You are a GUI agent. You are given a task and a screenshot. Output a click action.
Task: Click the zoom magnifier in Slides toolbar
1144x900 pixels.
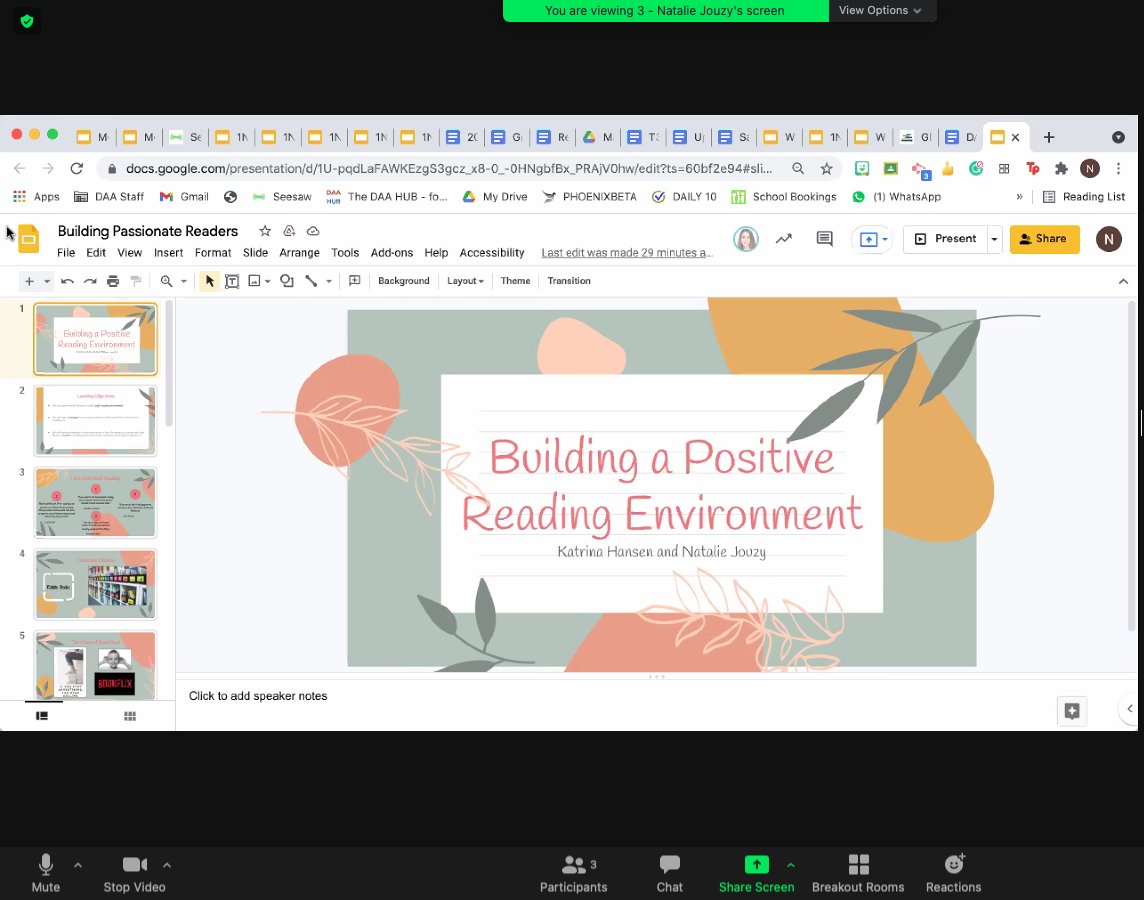coord(166,281)
